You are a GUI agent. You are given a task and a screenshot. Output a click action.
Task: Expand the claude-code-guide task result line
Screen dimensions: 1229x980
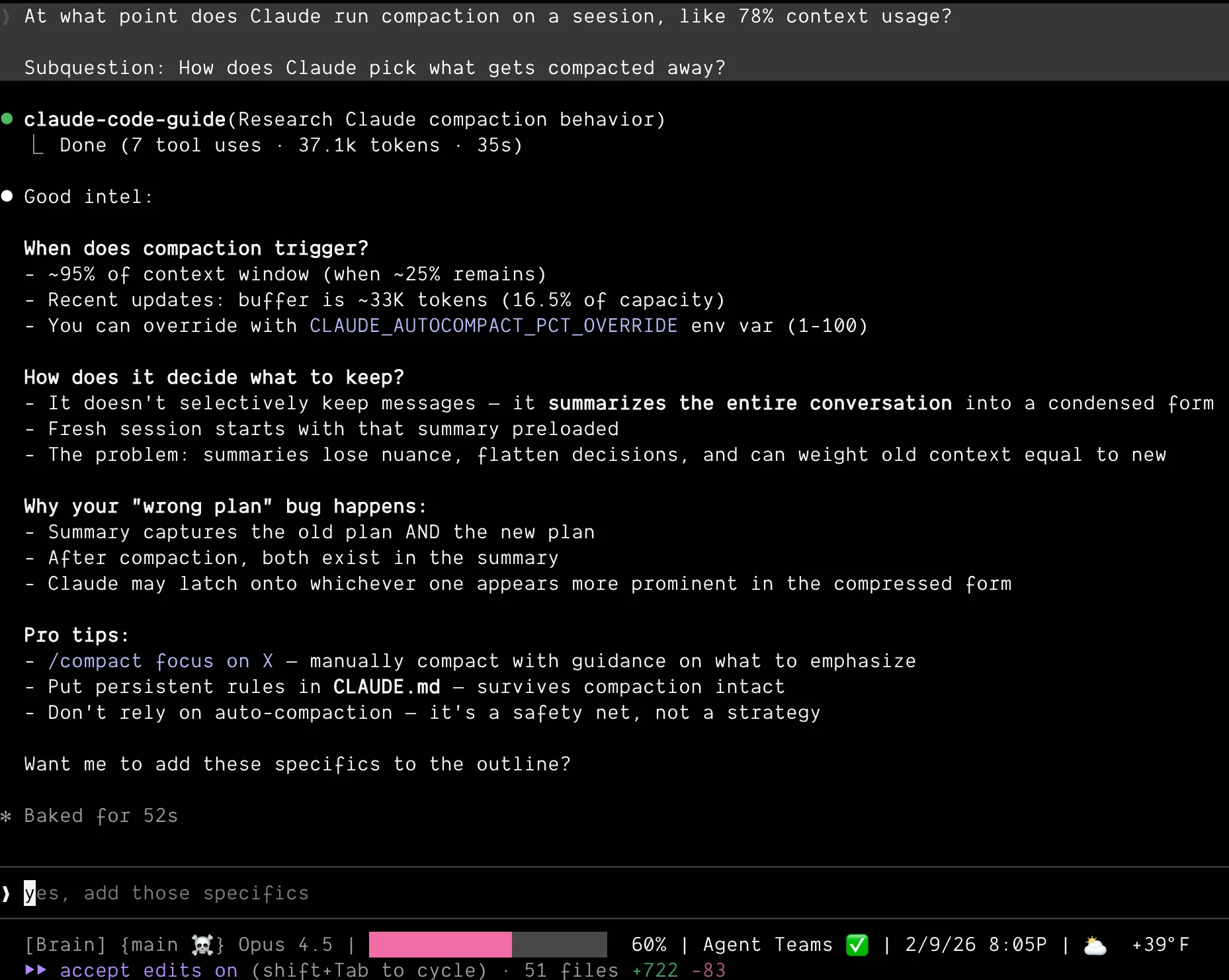click(x=344, y=120)
